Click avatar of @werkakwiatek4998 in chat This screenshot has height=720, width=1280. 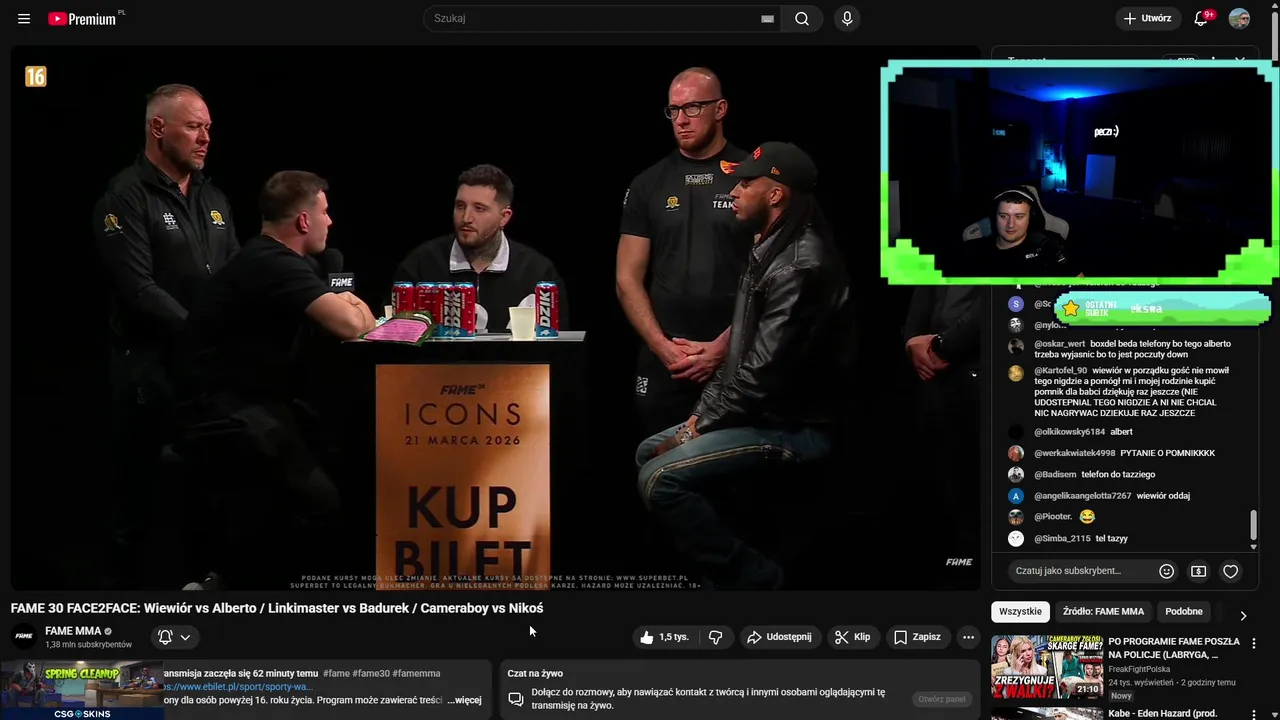pos(1016,453)
